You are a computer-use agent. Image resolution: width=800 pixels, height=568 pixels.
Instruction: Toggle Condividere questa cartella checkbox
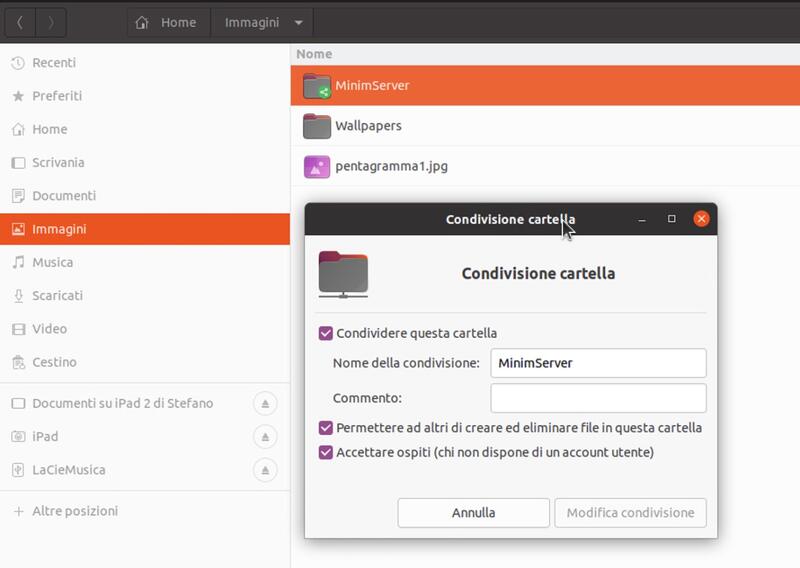(x=326, y=333)
